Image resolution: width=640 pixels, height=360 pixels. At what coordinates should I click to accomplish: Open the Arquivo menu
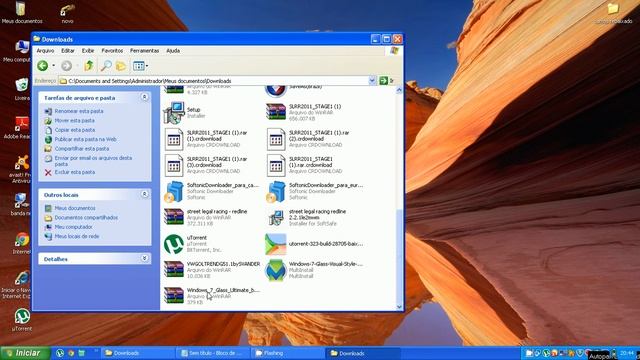45,51
